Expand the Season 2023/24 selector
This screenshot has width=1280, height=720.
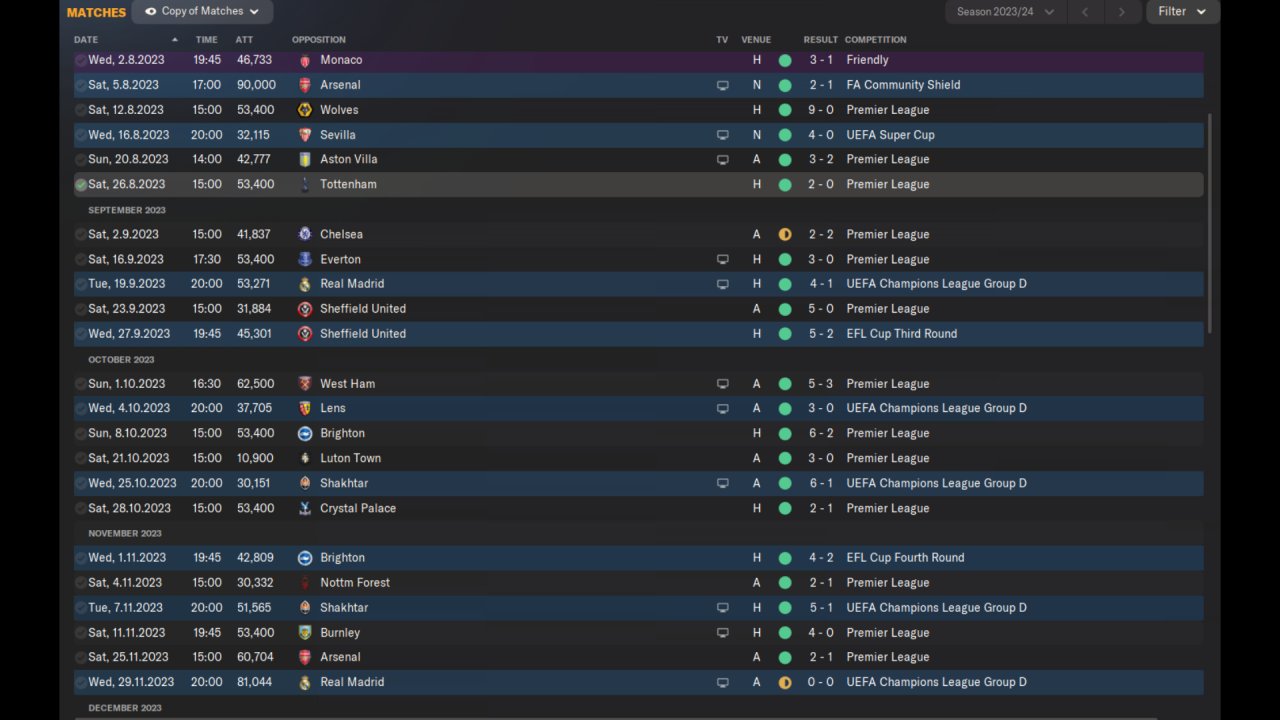(x=1005, y=12)
